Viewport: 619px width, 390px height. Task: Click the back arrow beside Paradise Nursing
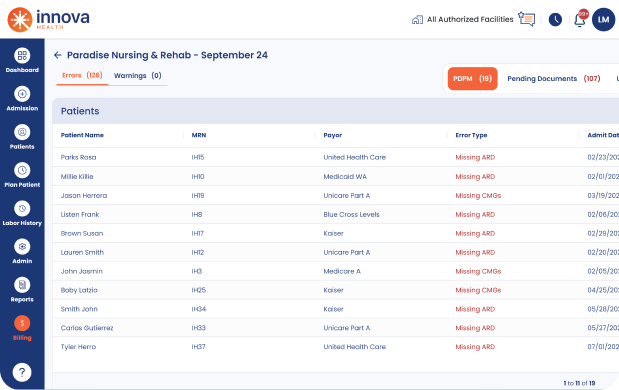click(x=58, y=55)
